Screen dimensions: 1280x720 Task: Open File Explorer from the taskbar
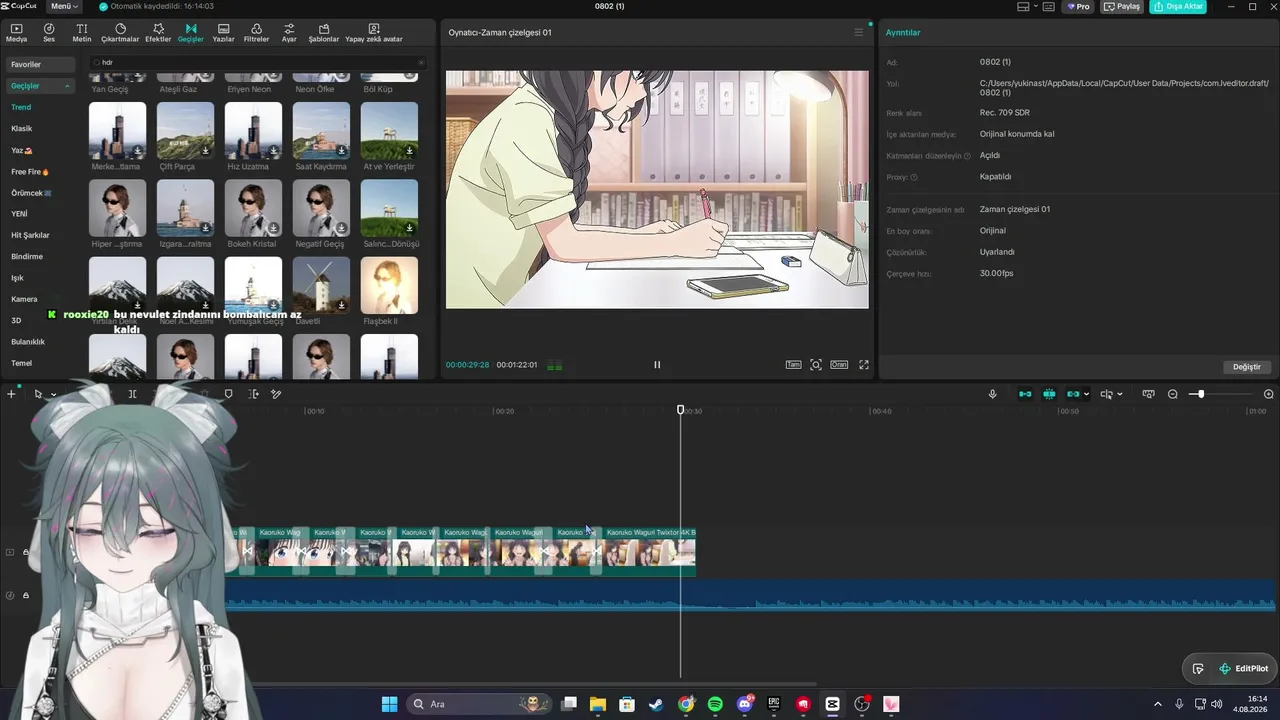pyautogui.click(x=598, y=704)
